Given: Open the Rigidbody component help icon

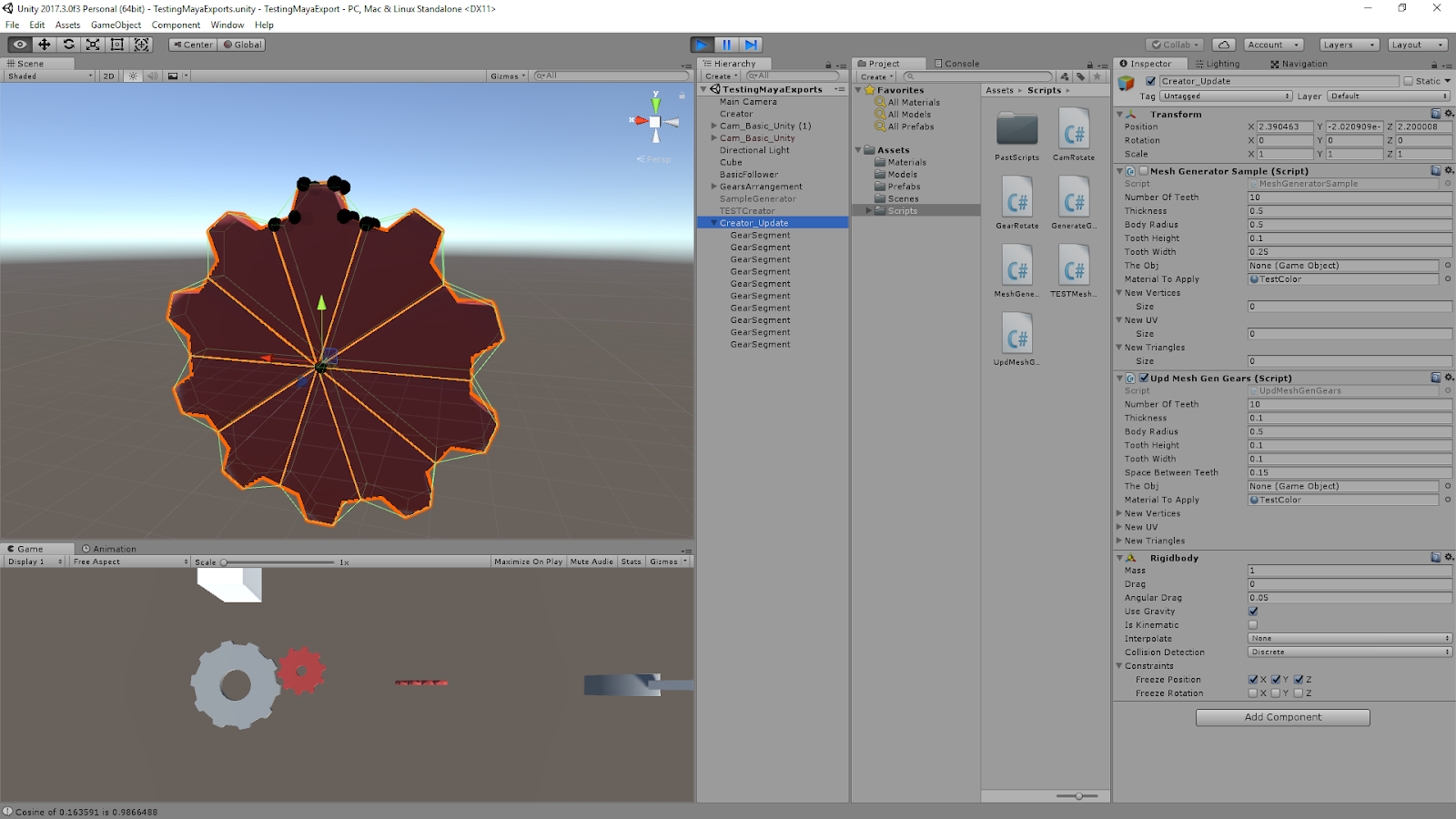Looking at the screenshot, I should (1435, 557).
